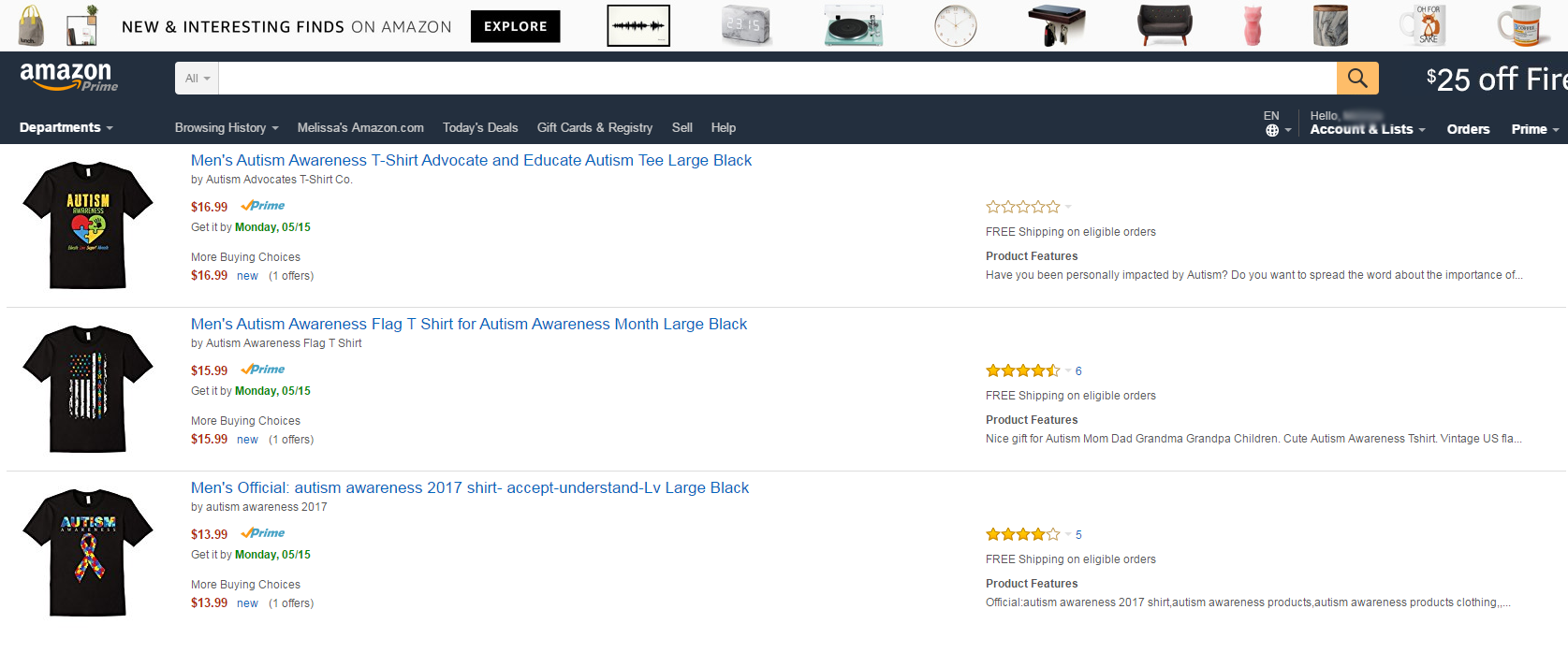Open Autism Awareness heart puzzle shirt thumbnail
Viewport: 1568px width, 653px height.
(88, 225)
